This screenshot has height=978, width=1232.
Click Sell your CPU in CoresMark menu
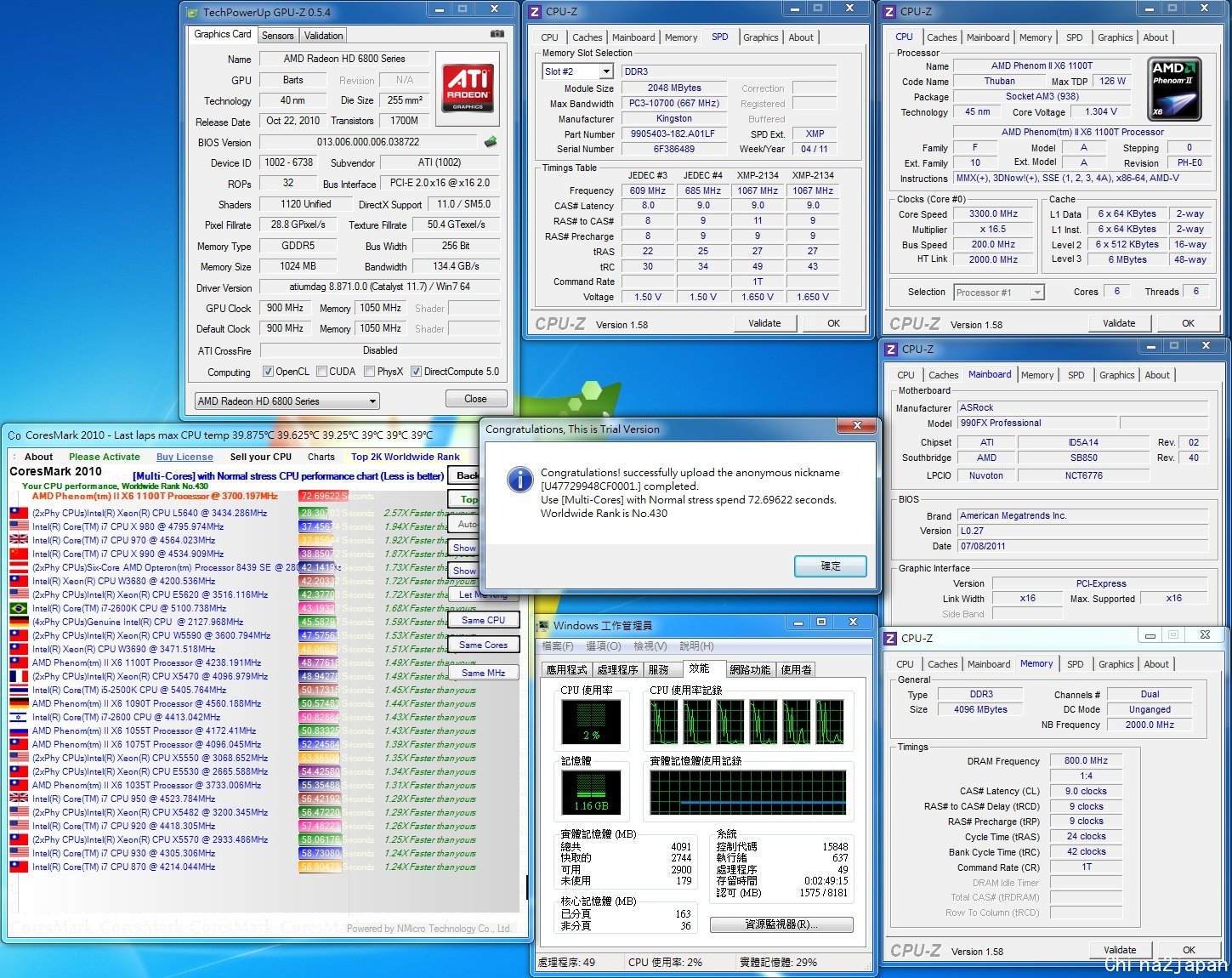pos(261,457)
